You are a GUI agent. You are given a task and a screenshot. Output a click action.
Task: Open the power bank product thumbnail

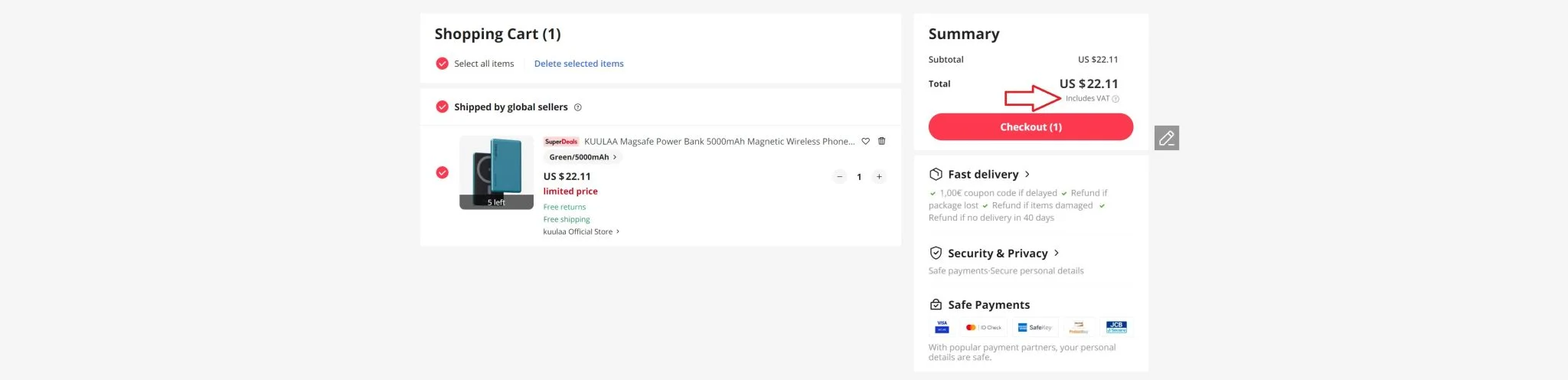(496, 172)
